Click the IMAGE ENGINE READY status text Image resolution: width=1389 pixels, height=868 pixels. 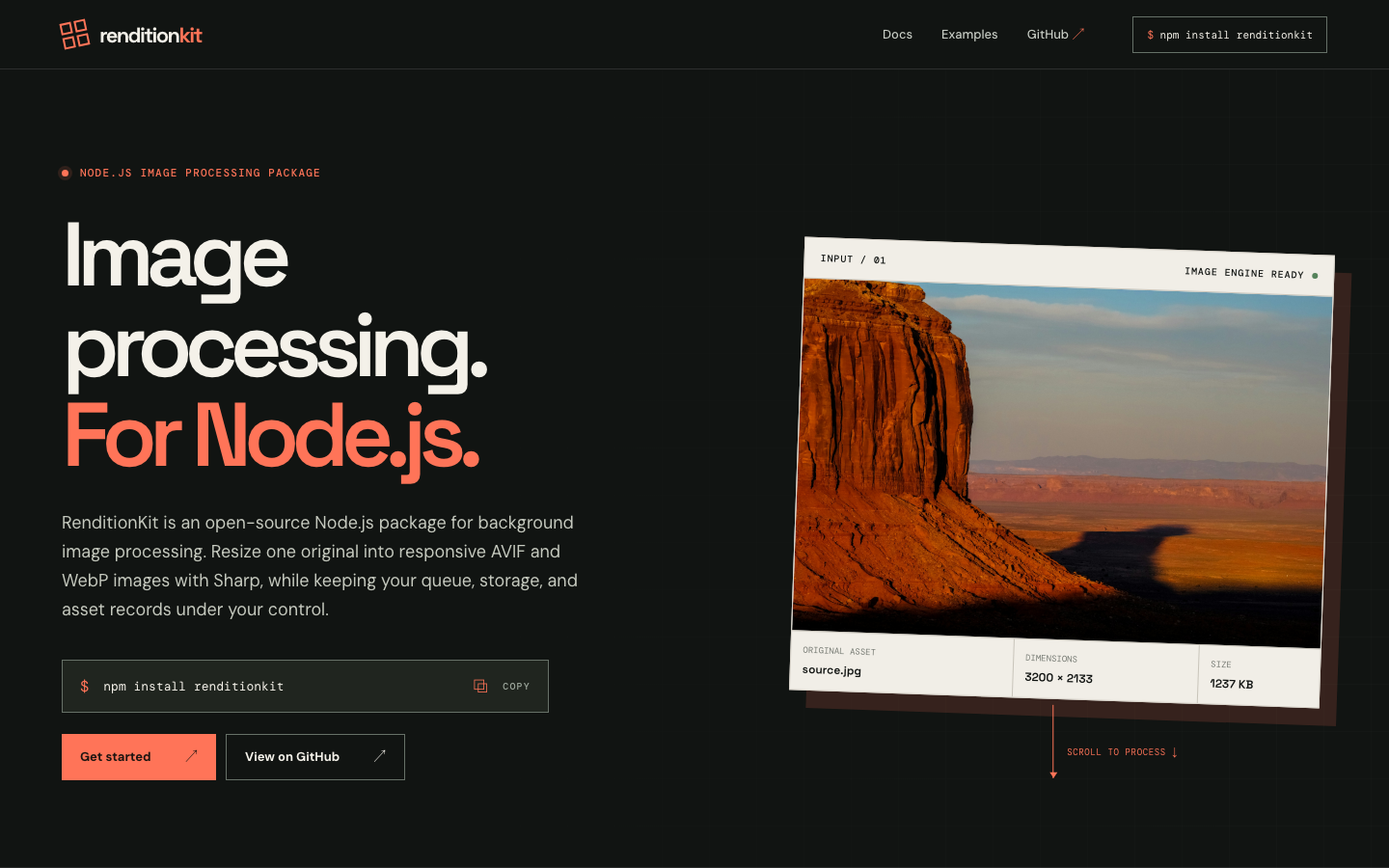[1244, 273]
